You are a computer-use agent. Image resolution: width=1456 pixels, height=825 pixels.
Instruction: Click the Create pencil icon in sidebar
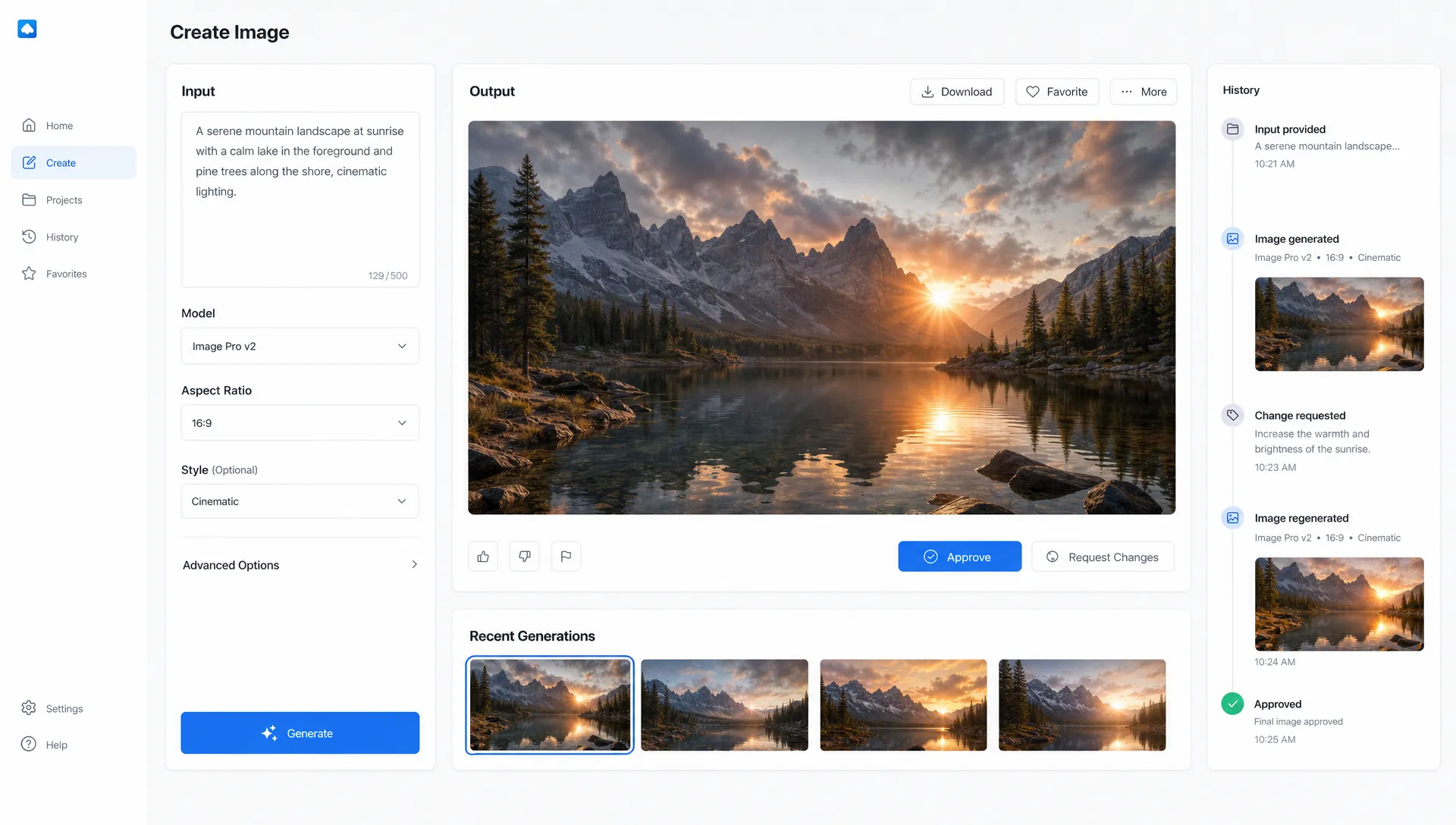(x=29, y=162)
